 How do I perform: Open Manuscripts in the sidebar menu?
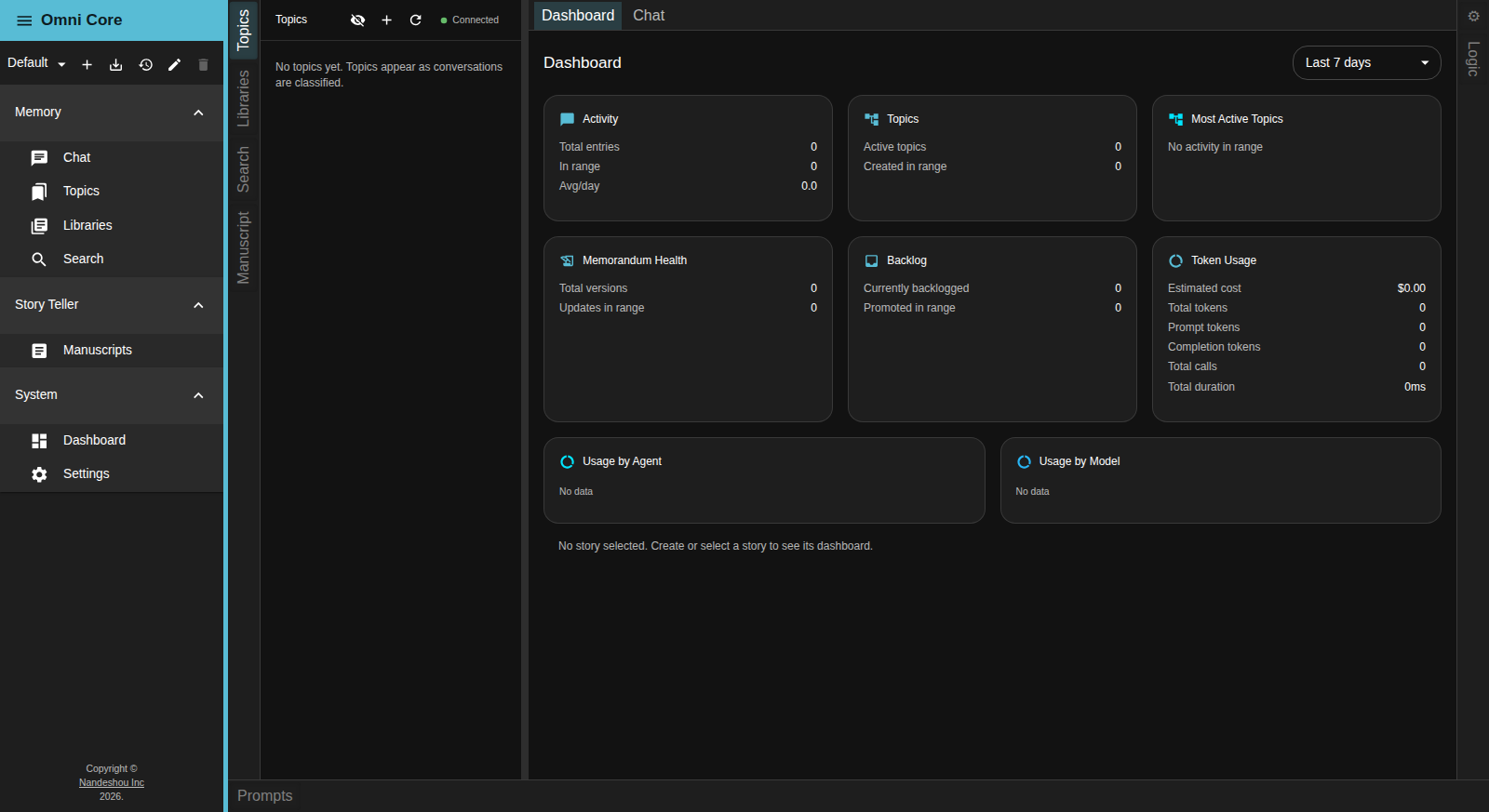[112, 351]
